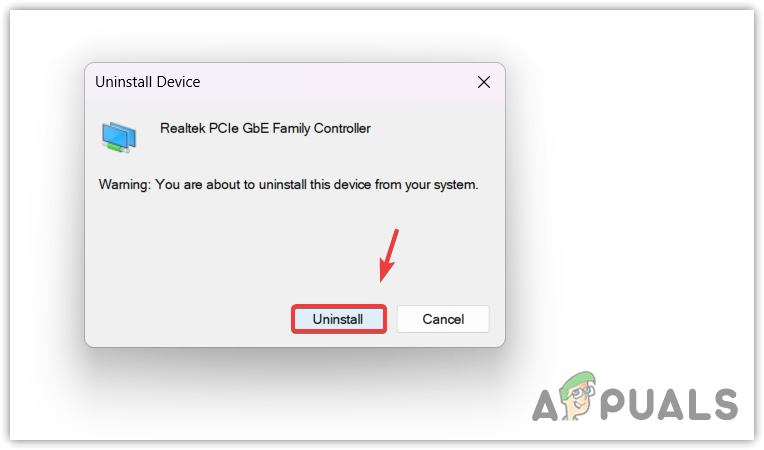Click the red arrow annotation

tap(389, 256)
